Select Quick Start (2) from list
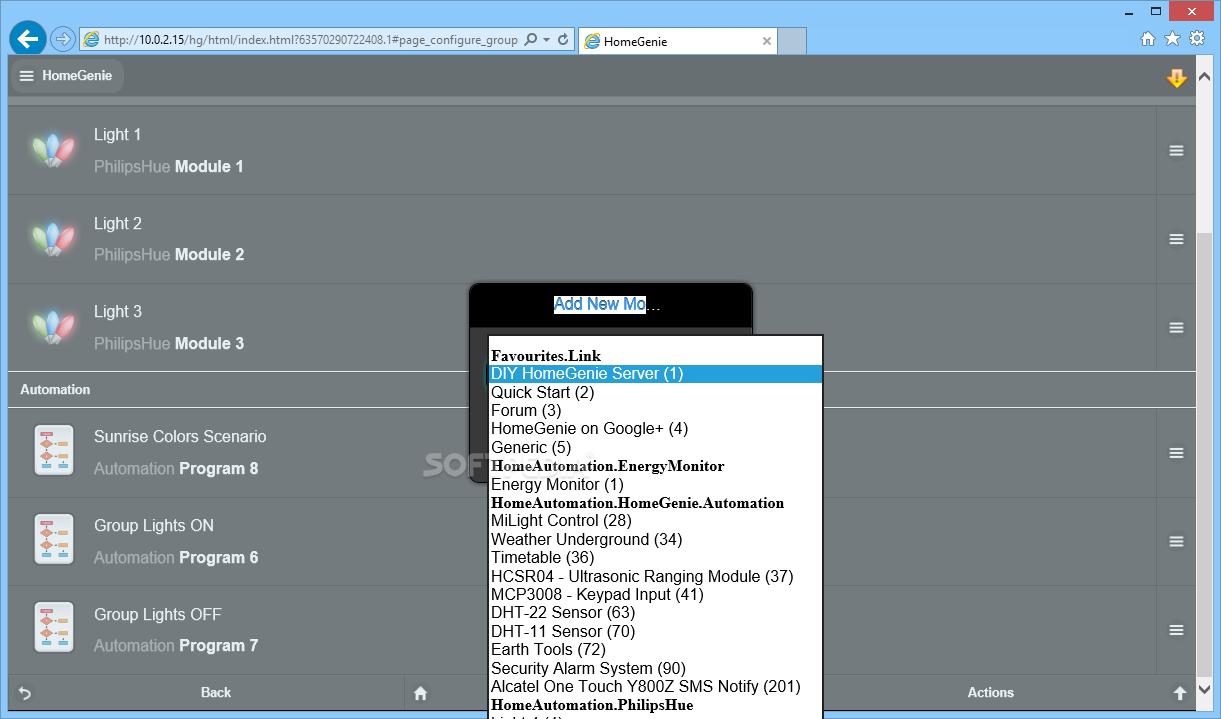 656,392
